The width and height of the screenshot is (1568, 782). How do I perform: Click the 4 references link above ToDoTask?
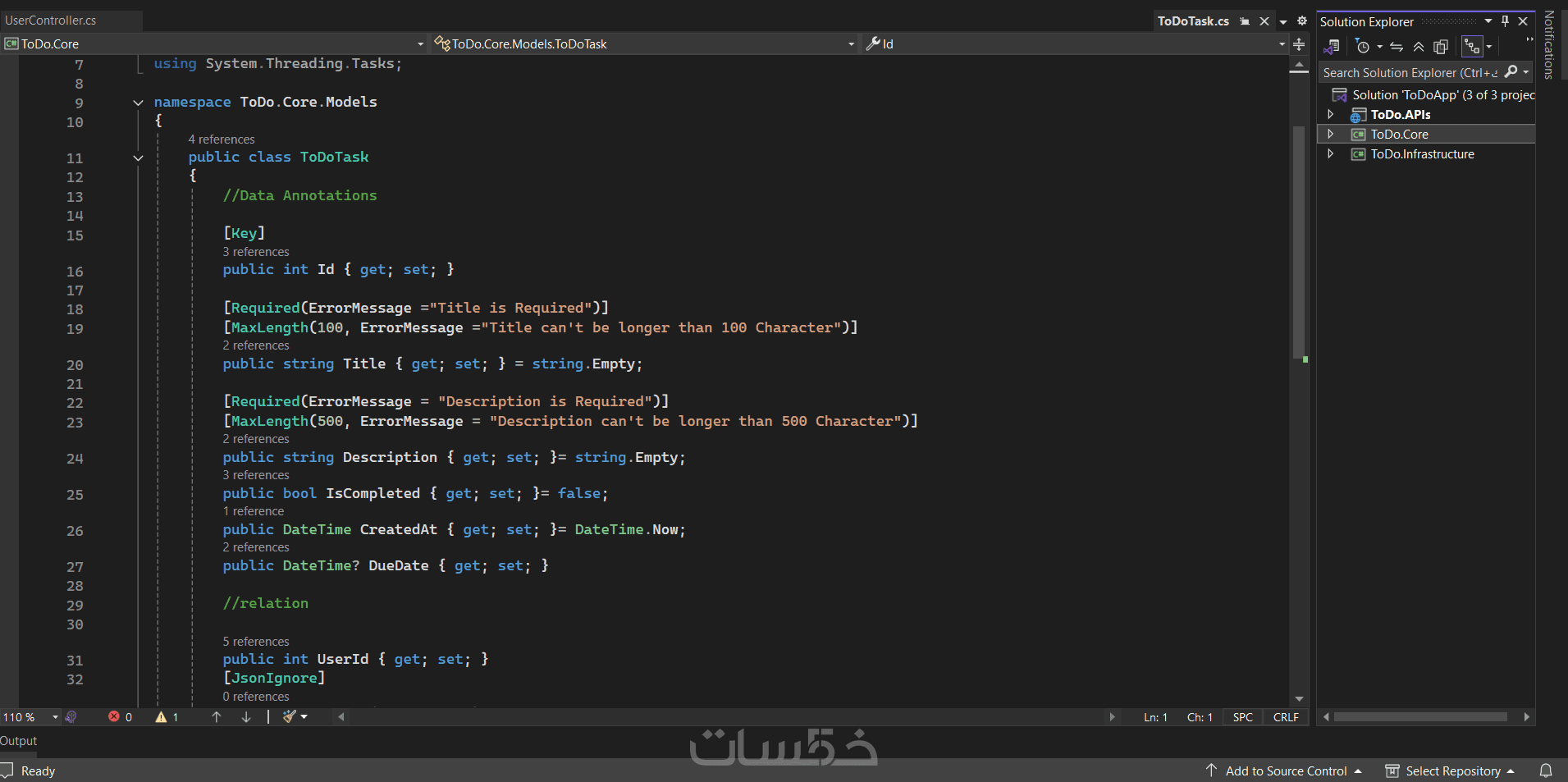coord(221,139)
